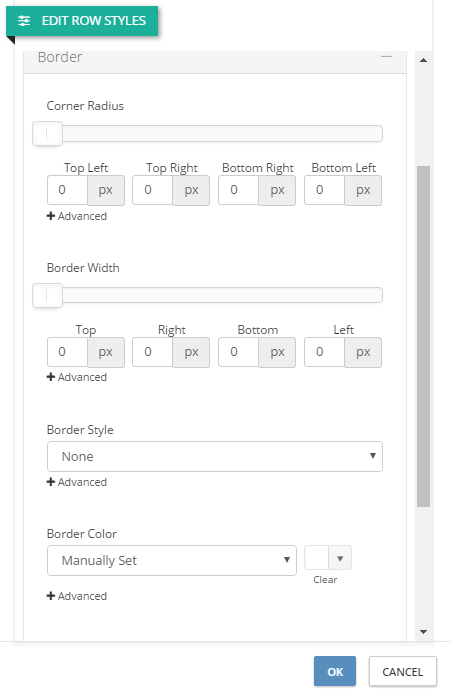Click the Top Left radius input field
This screenshot has height=692, width=455.
(x=68, y=192)
